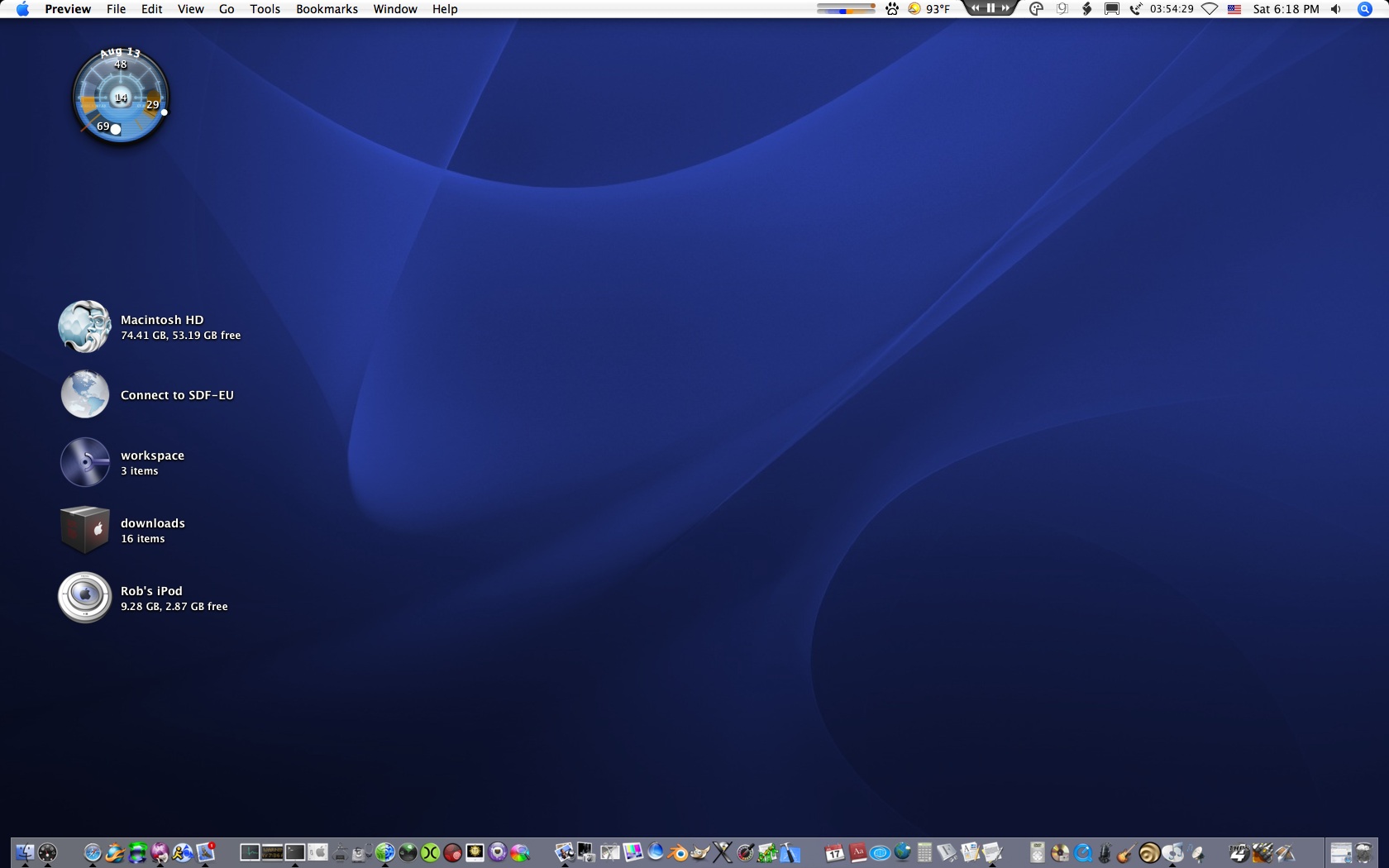Open Dashboard gauge icon in Dock
The height and width of the screenshot is (868, 1389).
point(47,852)
